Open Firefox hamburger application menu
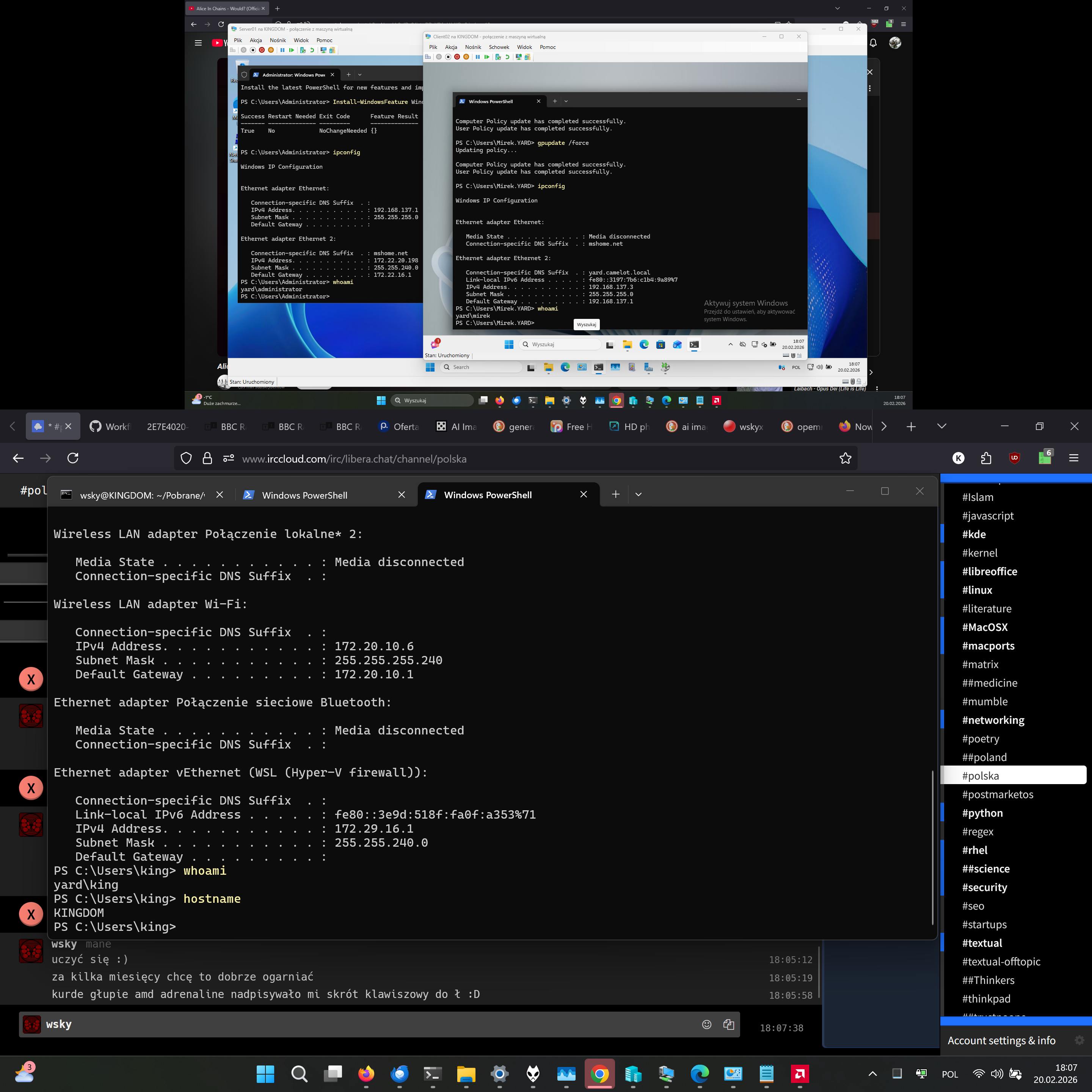Screen dimensions: 1092x1092 click(1073, 458)
